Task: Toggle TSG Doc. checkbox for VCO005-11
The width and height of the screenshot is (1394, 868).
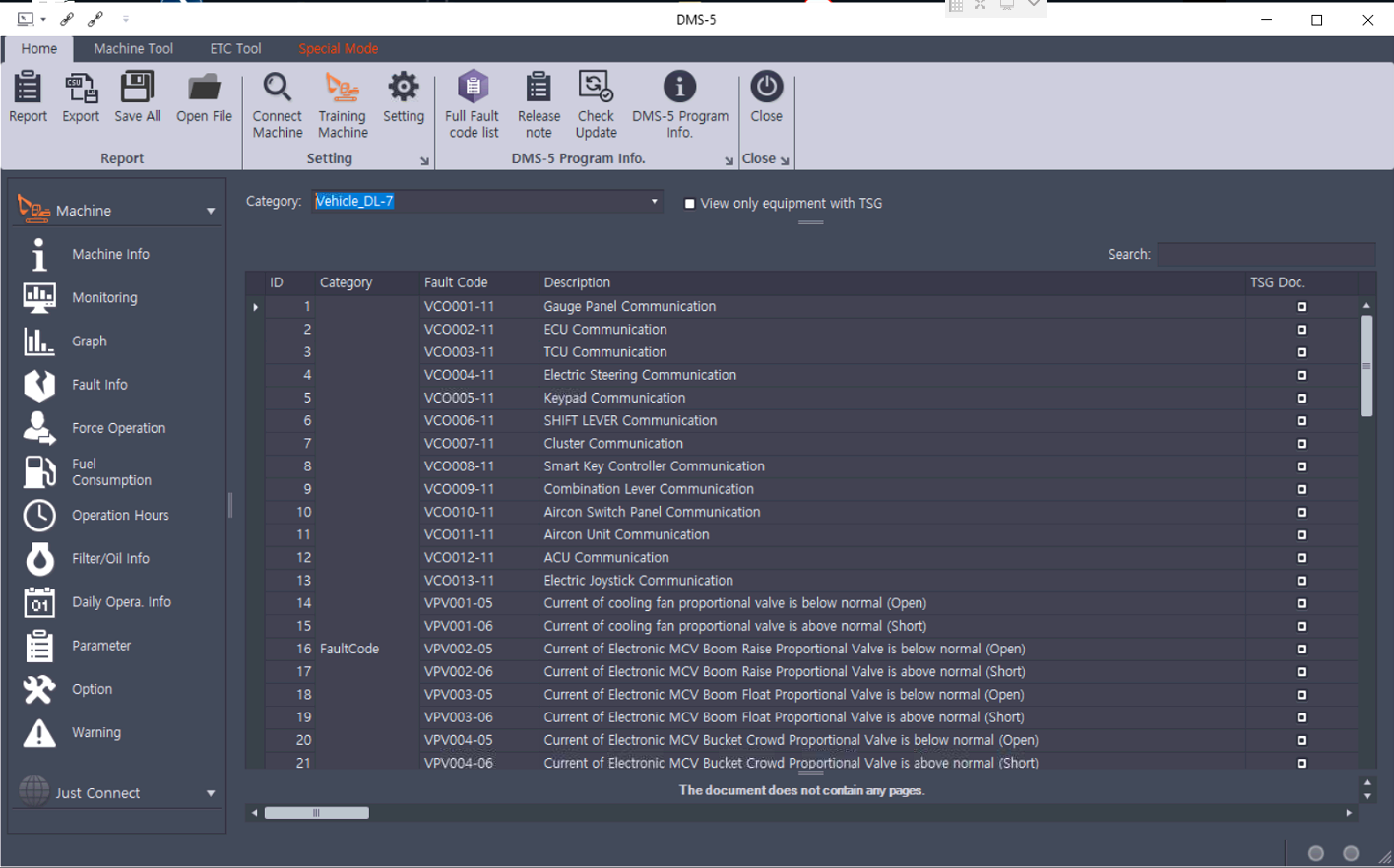Action: pos(1301,398)
